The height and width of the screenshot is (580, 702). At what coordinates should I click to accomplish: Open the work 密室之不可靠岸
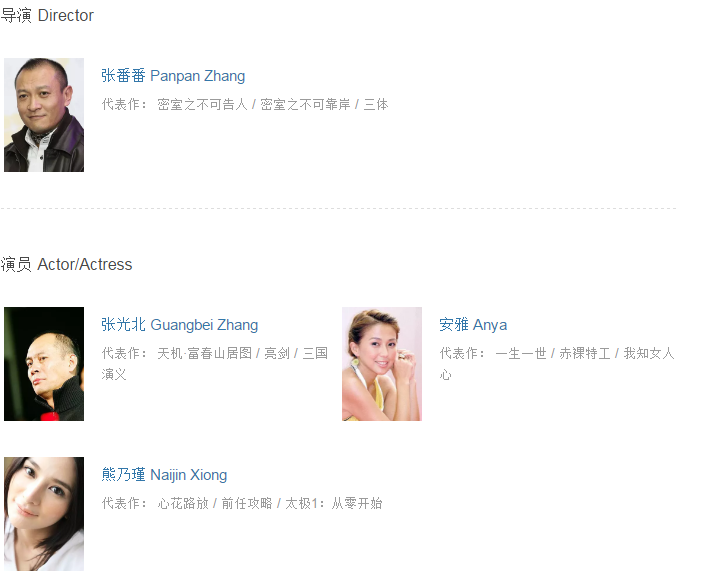[x=305, y=104]
